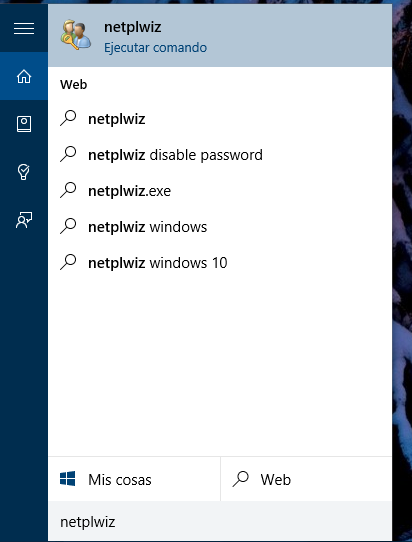This screenshot has width=412, height=542.
Task: Open the Feedback person icon
Action: point(24,220)
